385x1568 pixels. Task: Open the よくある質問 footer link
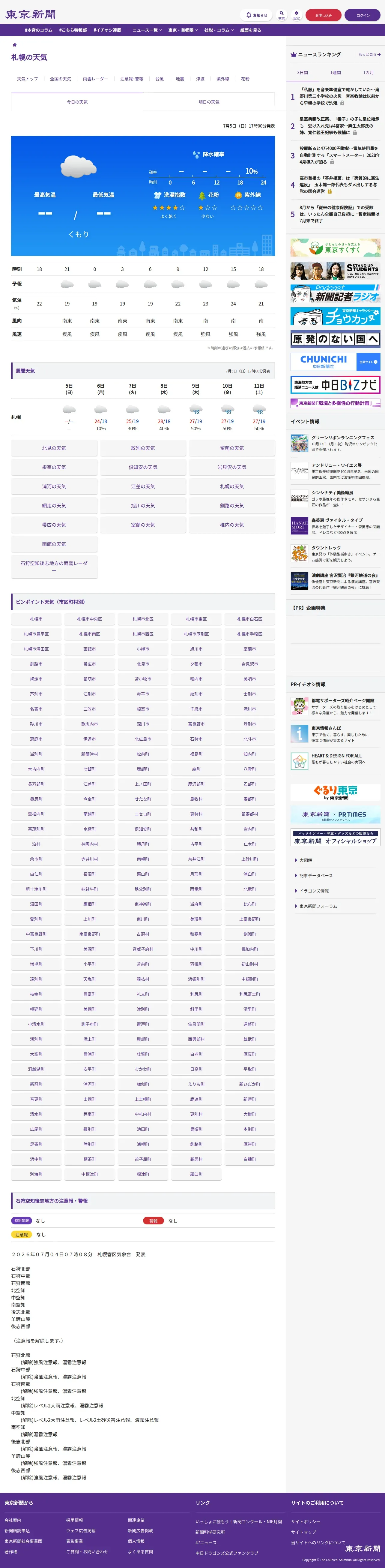[141, 1551]
